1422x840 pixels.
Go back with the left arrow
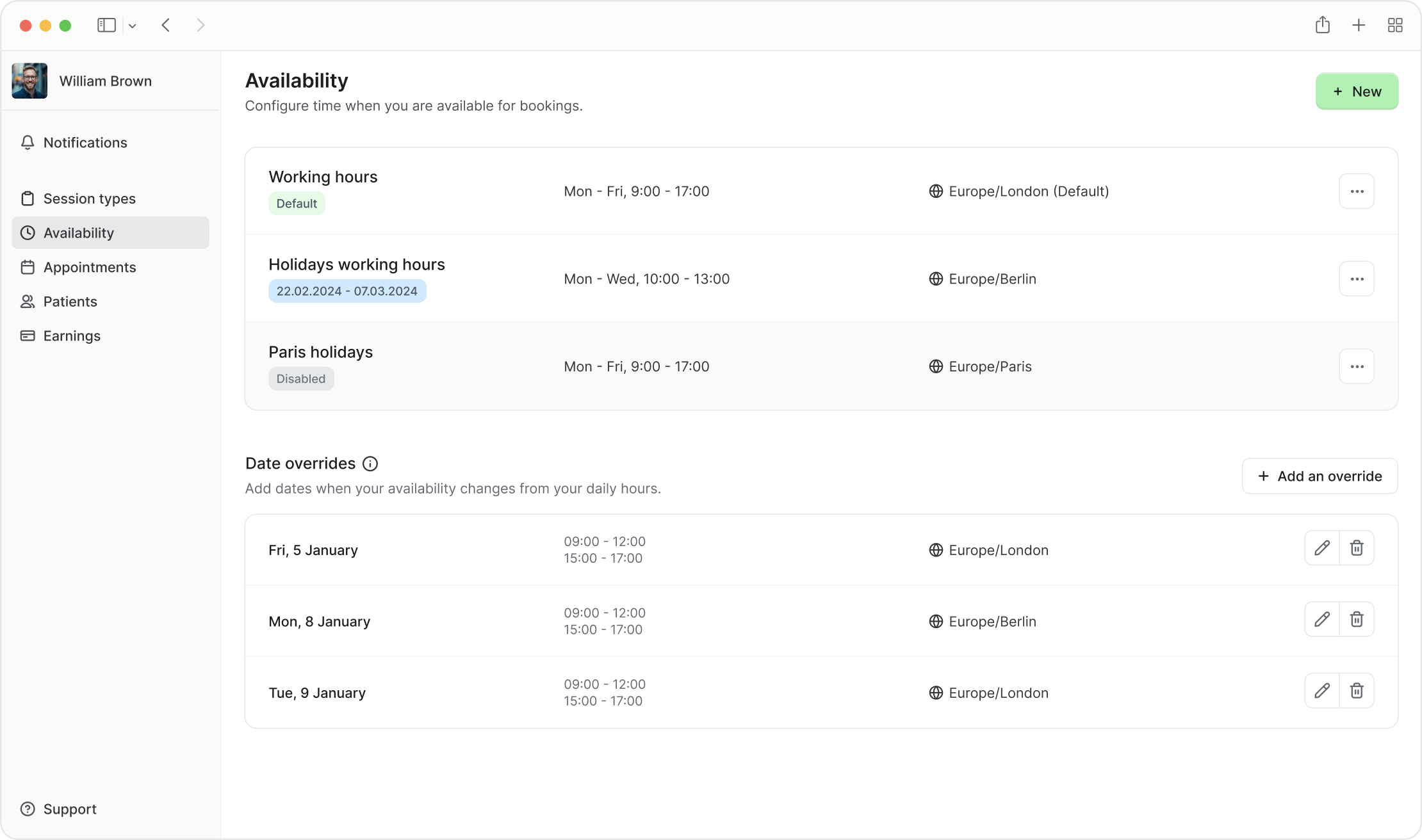[x=166, y=26]
